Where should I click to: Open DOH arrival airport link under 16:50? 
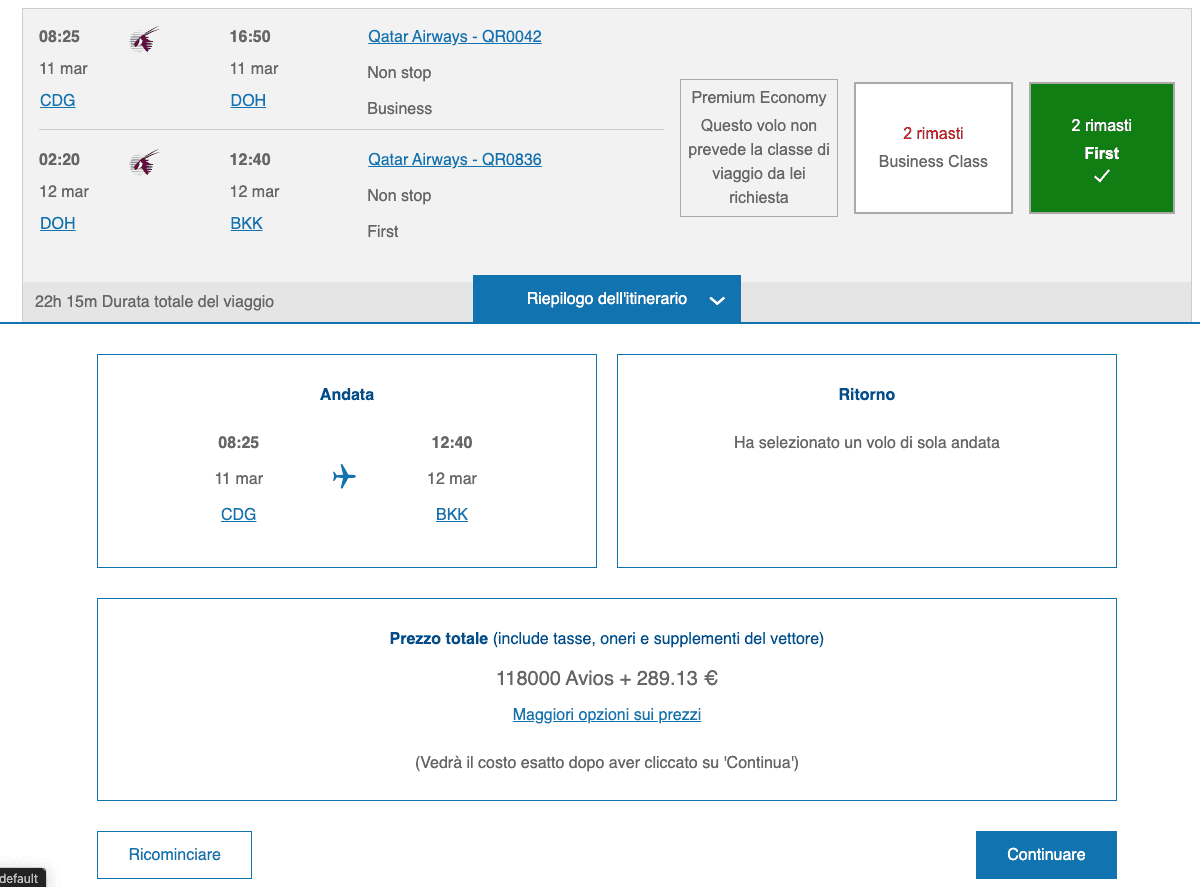(248, 100)
